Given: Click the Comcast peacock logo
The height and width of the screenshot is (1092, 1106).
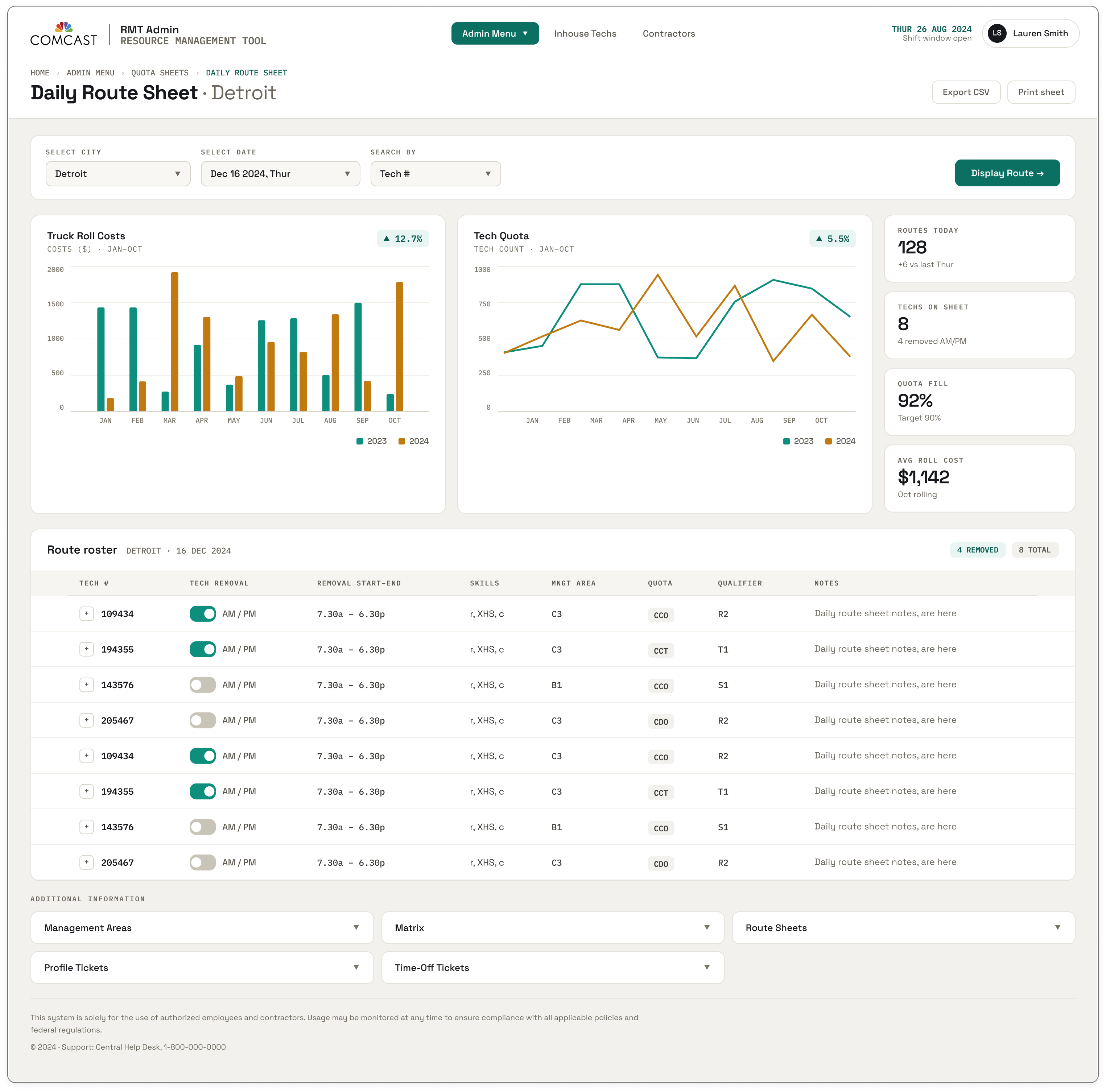Looking at the screenshot, I should point(63,34).
